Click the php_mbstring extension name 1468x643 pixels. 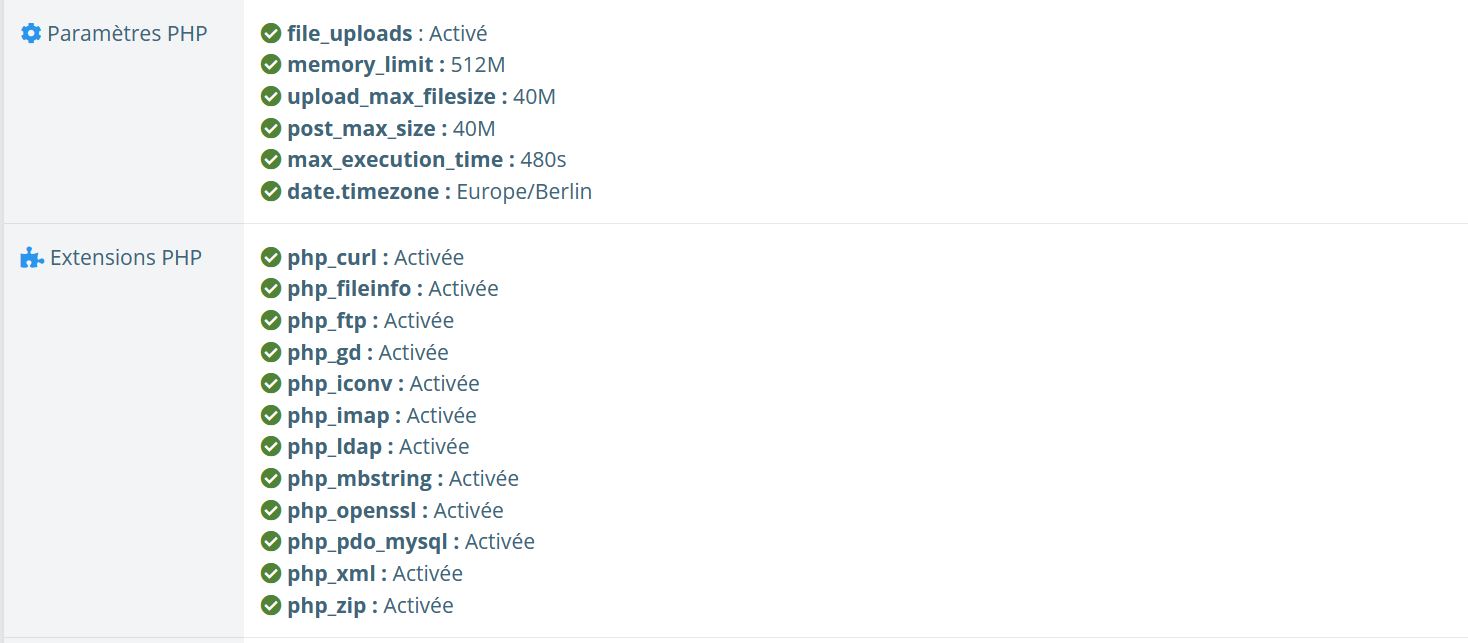click(x=359, y=479)
